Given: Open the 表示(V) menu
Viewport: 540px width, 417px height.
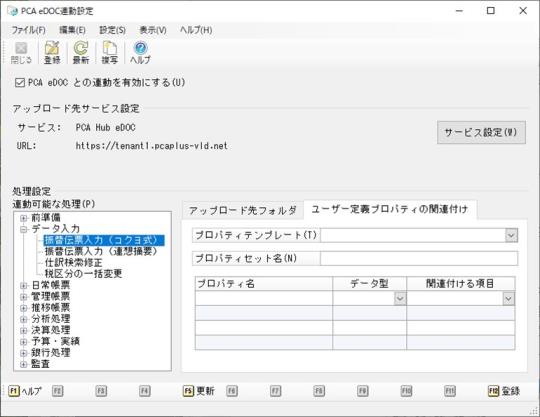Looking at the screenshot, I should [x=153, y=30].
